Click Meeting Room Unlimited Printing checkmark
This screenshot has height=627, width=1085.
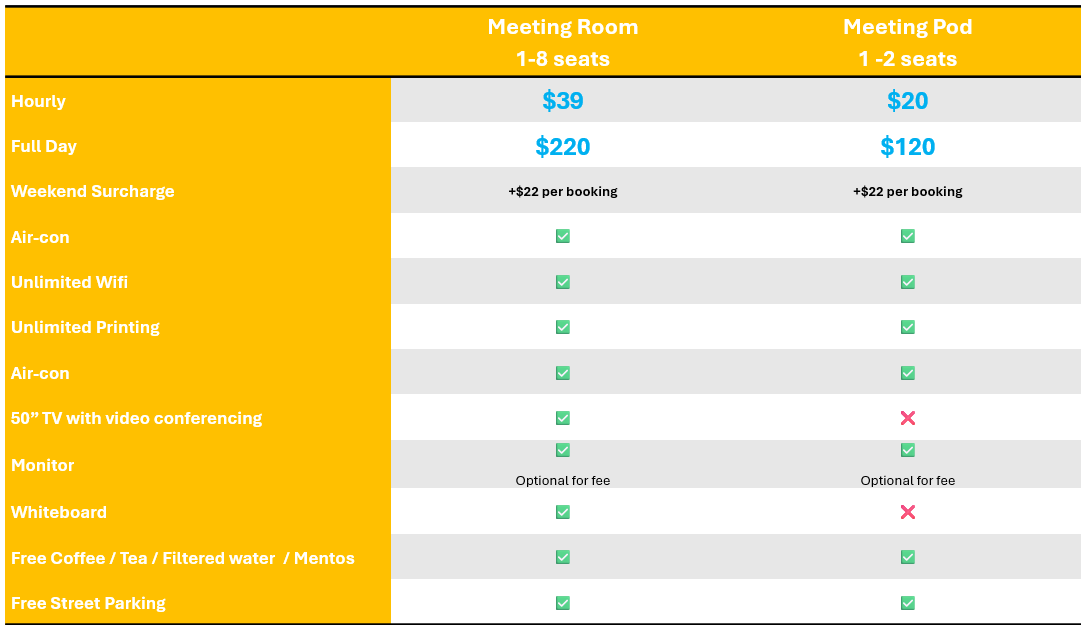563,327
